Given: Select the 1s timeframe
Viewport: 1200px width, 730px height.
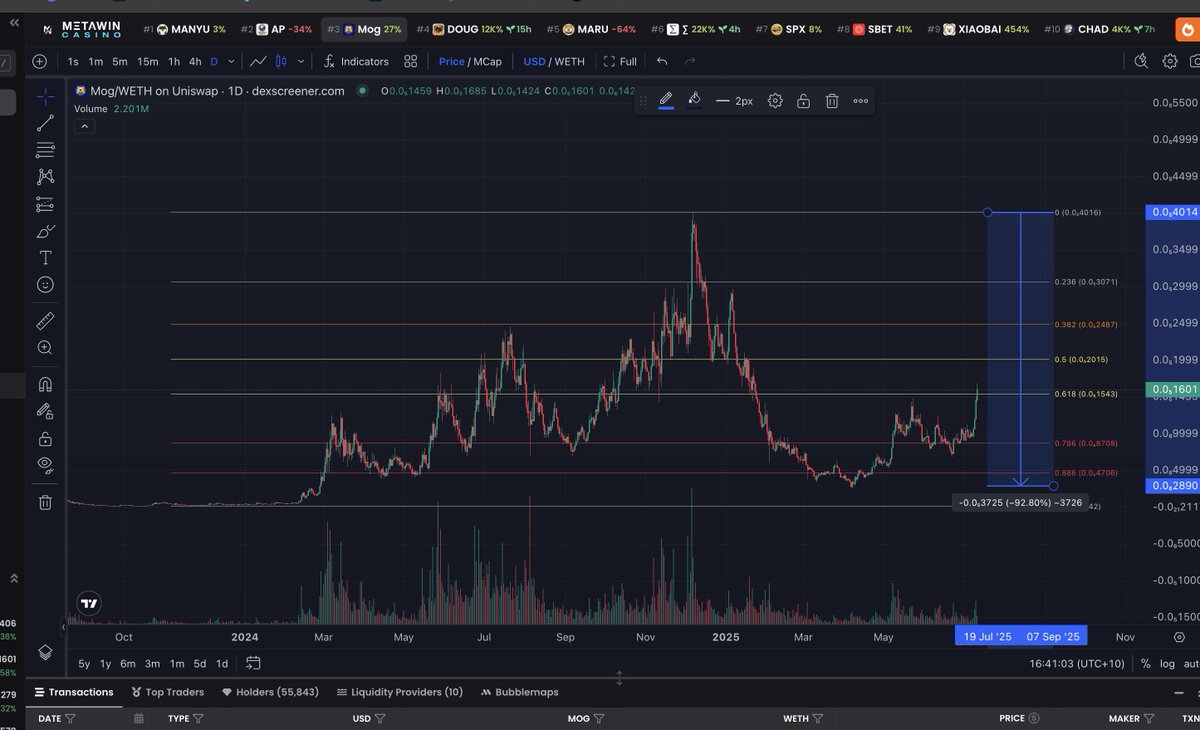Looking at the screenshot, I should [x=73, y=61].
